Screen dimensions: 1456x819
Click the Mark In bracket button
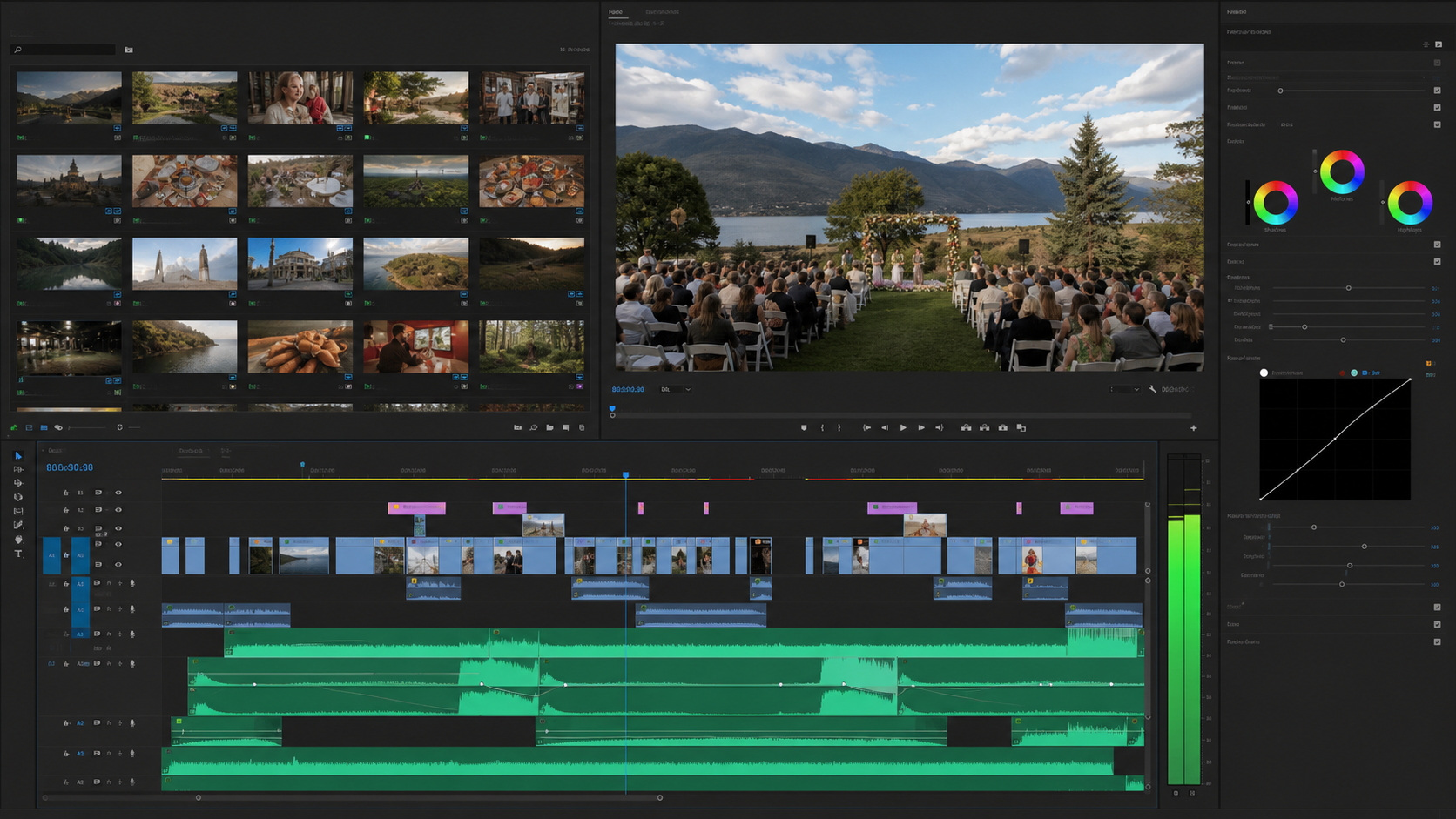point(822,427)
